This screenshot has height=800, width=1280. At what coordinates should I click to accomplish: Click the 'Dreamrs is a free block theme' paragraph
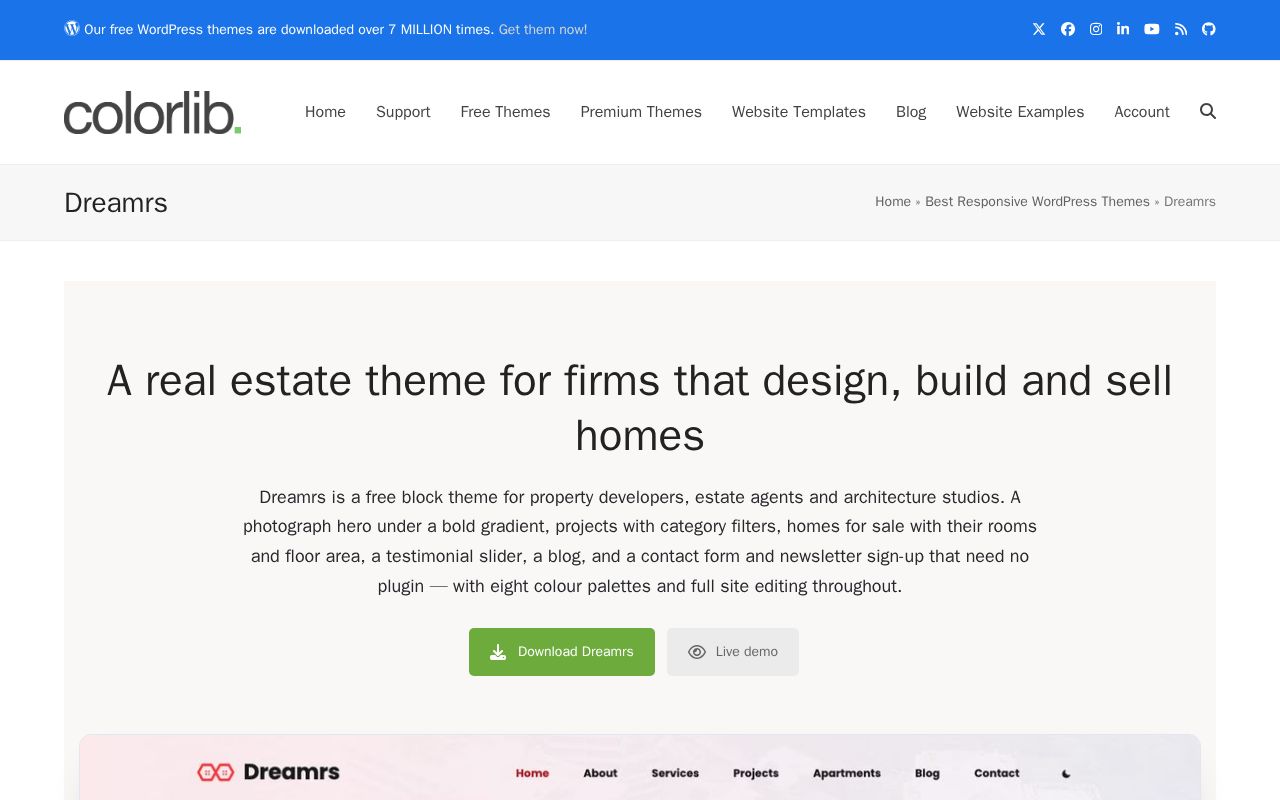[640, 541]
